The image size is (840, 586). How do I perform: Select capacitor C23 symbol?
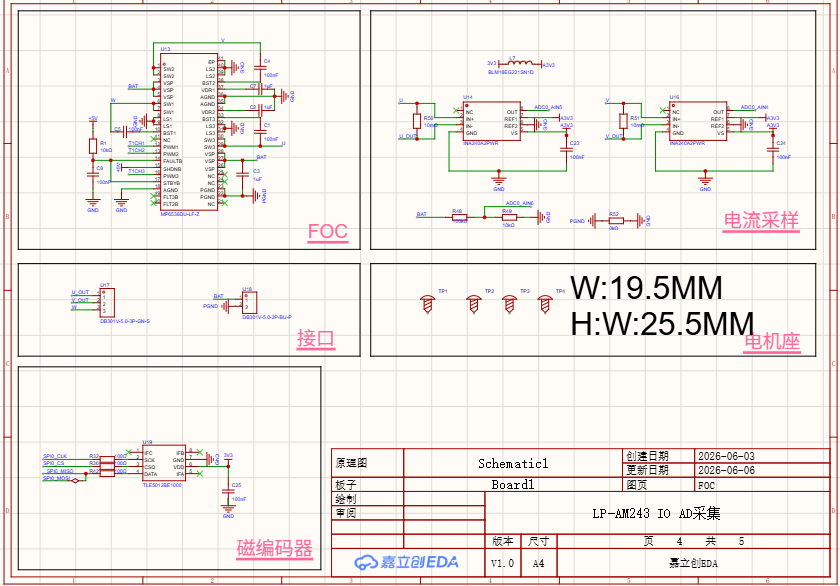[x=567, y=149]
